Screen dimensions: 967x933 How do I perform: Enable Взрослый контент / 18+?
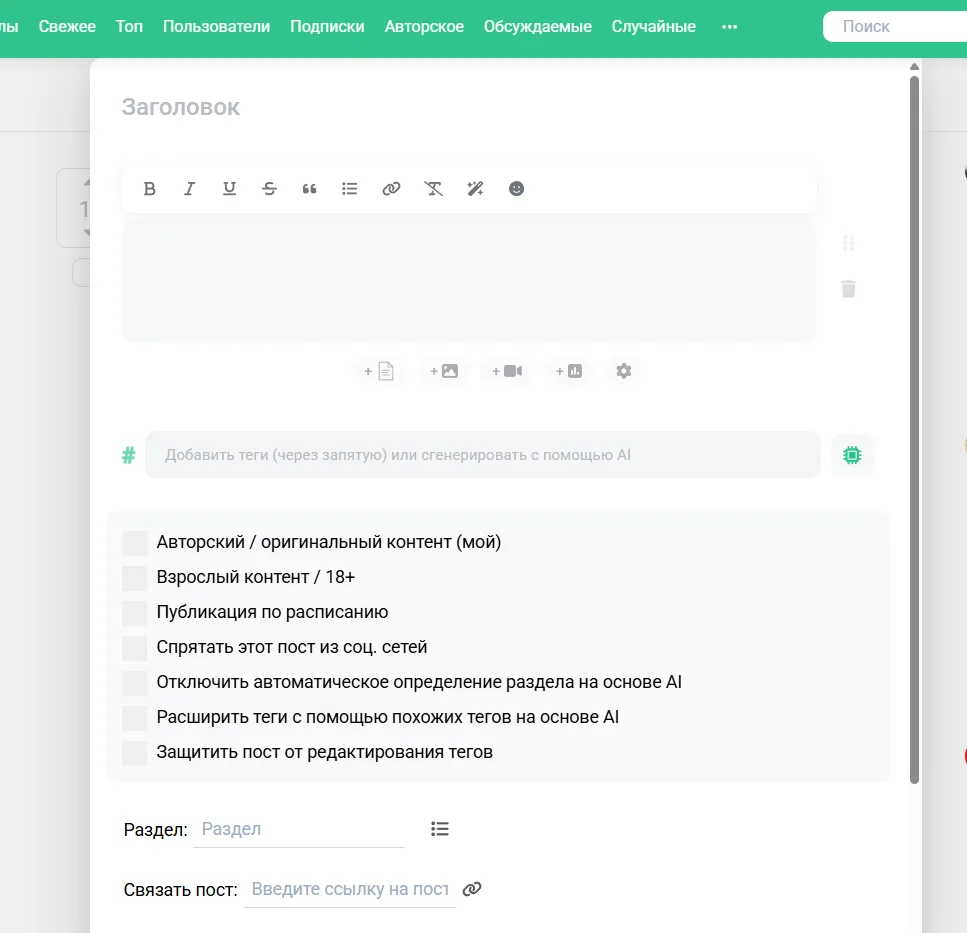click(134, 578)
